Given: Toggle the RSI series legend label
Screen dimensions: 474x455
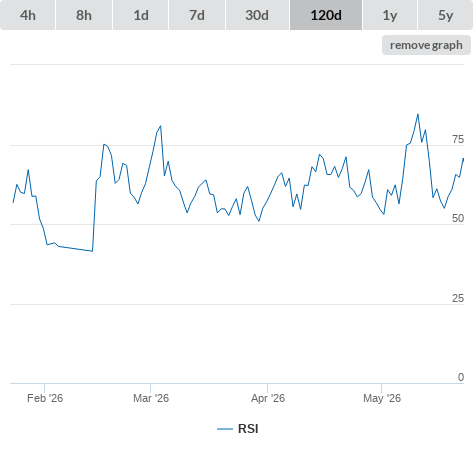Looking at the screenshot, I should (248, 429).
